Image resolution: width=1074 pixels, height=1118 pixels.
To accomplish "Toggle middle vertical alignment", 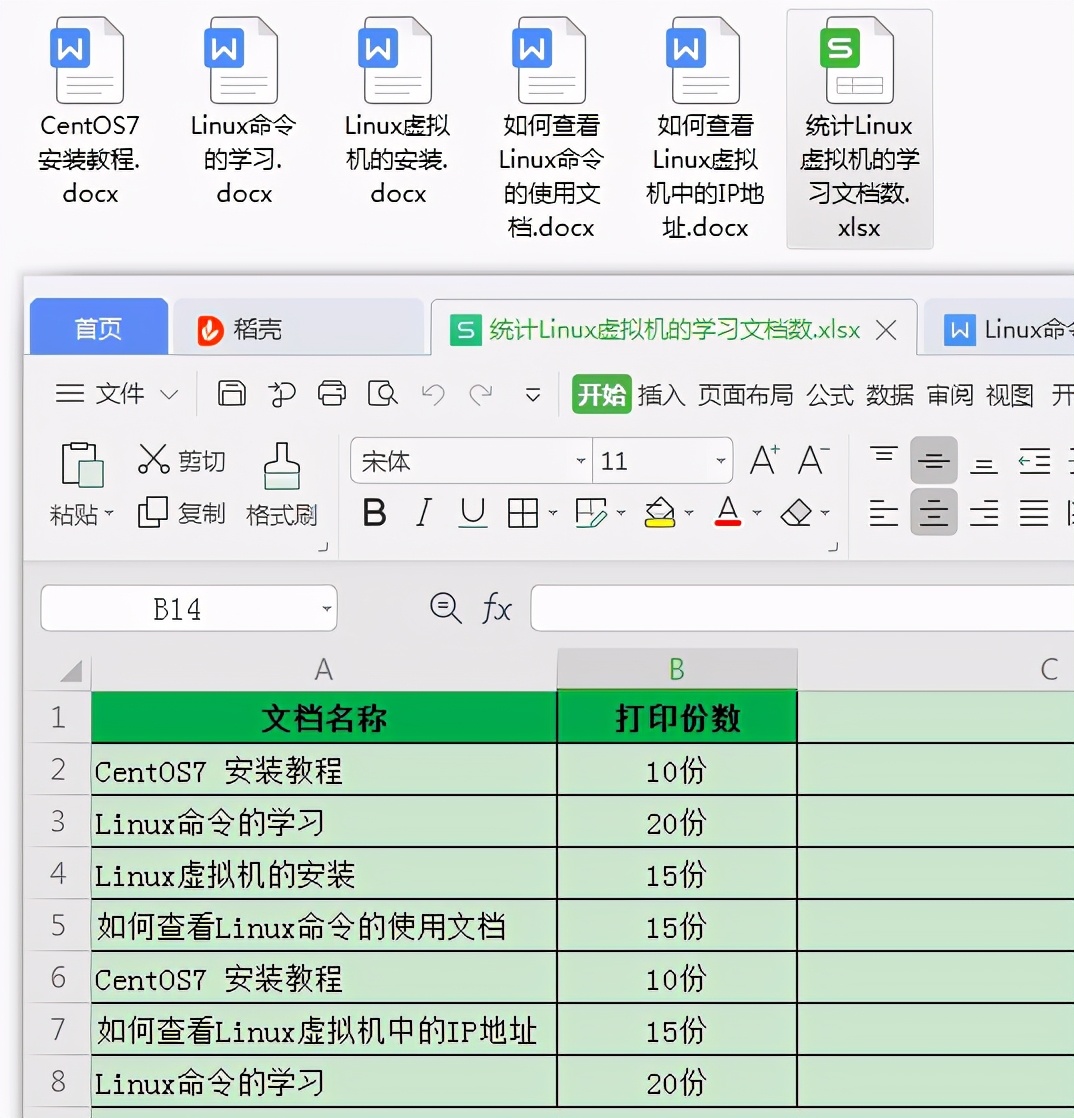I will (x=934, y=461).
